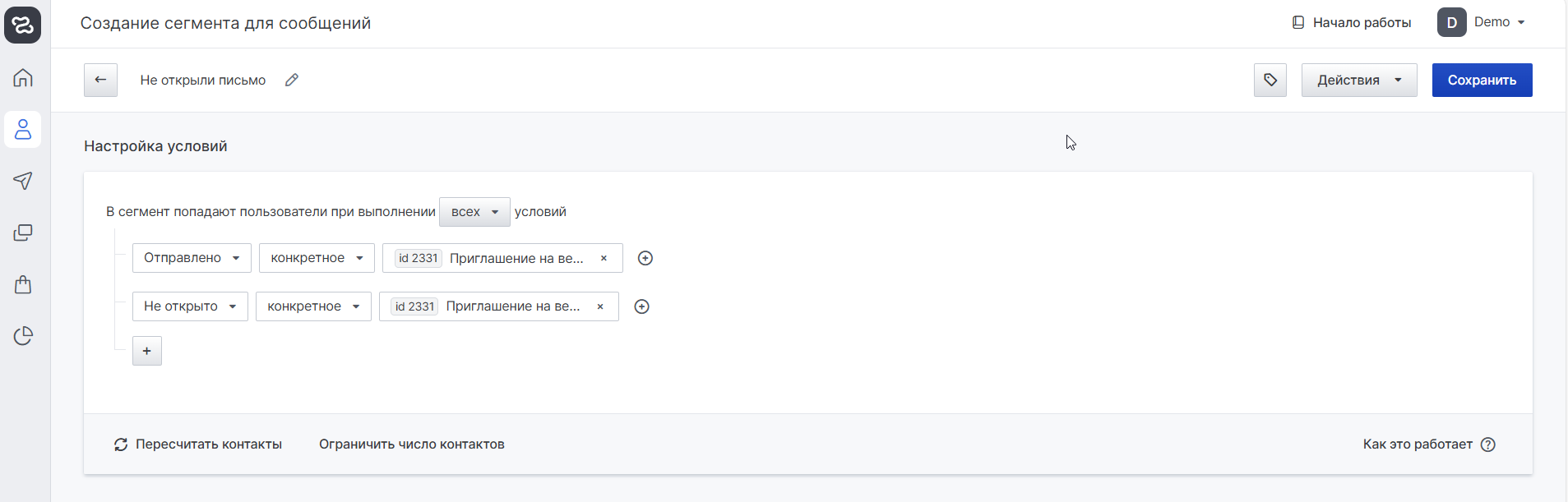
Task: Open the home icon in the sidebar
Action: click(x=23, y=78)
